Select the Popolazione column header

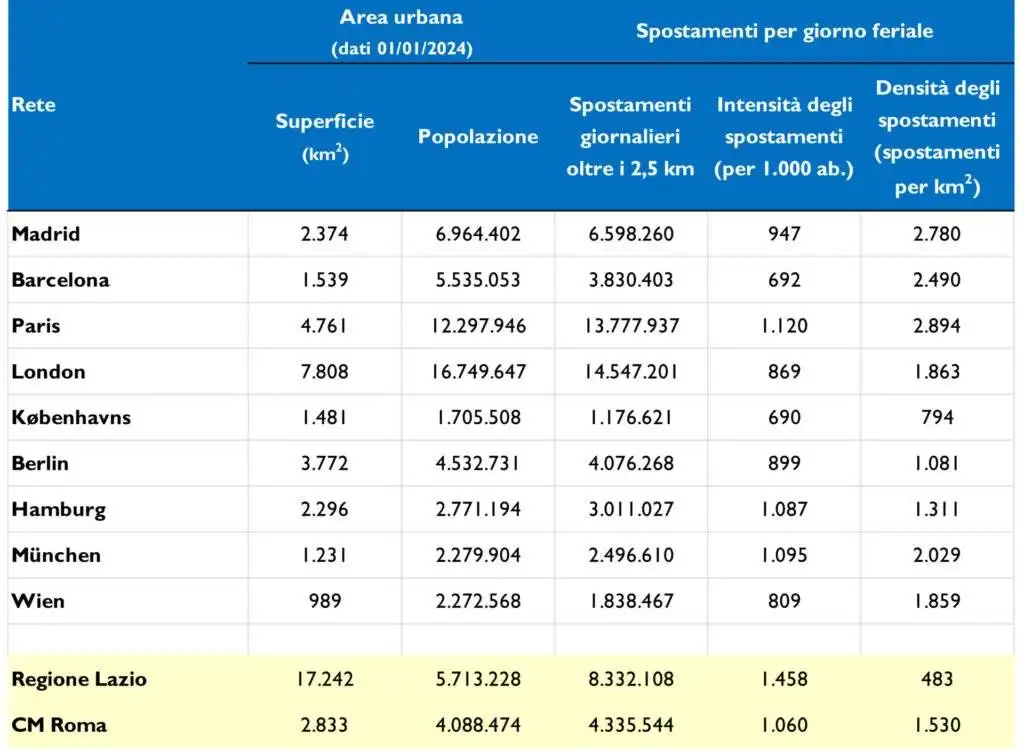pos(478,137)
